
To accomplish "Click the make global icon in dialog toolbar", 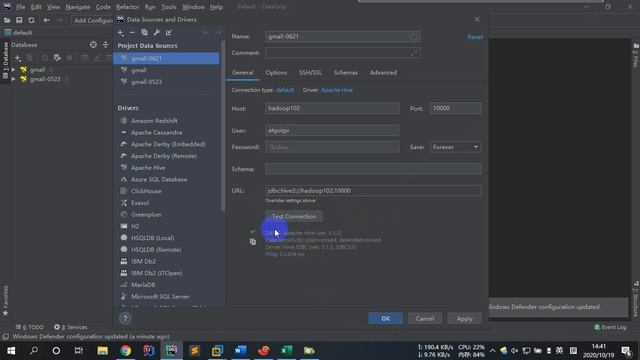I will [x=169, y=32].
